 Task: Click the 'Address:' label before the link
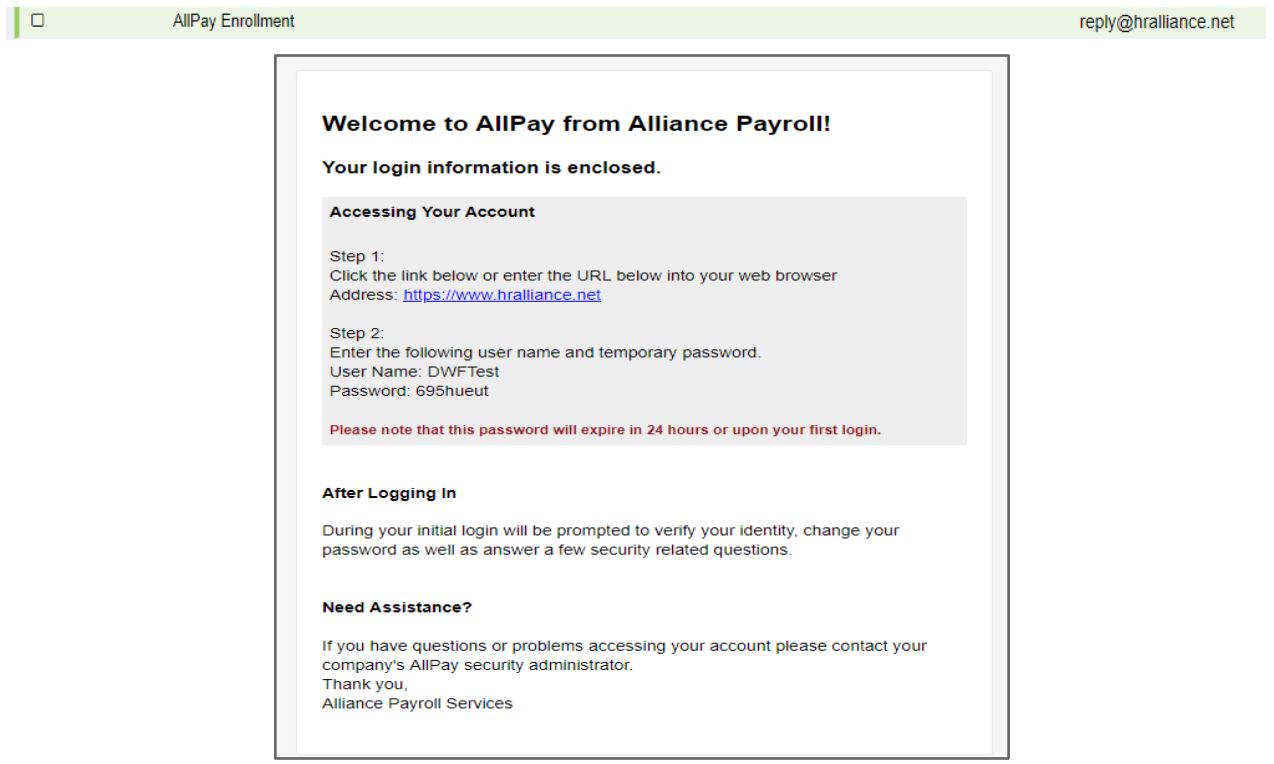click(364, 296)
